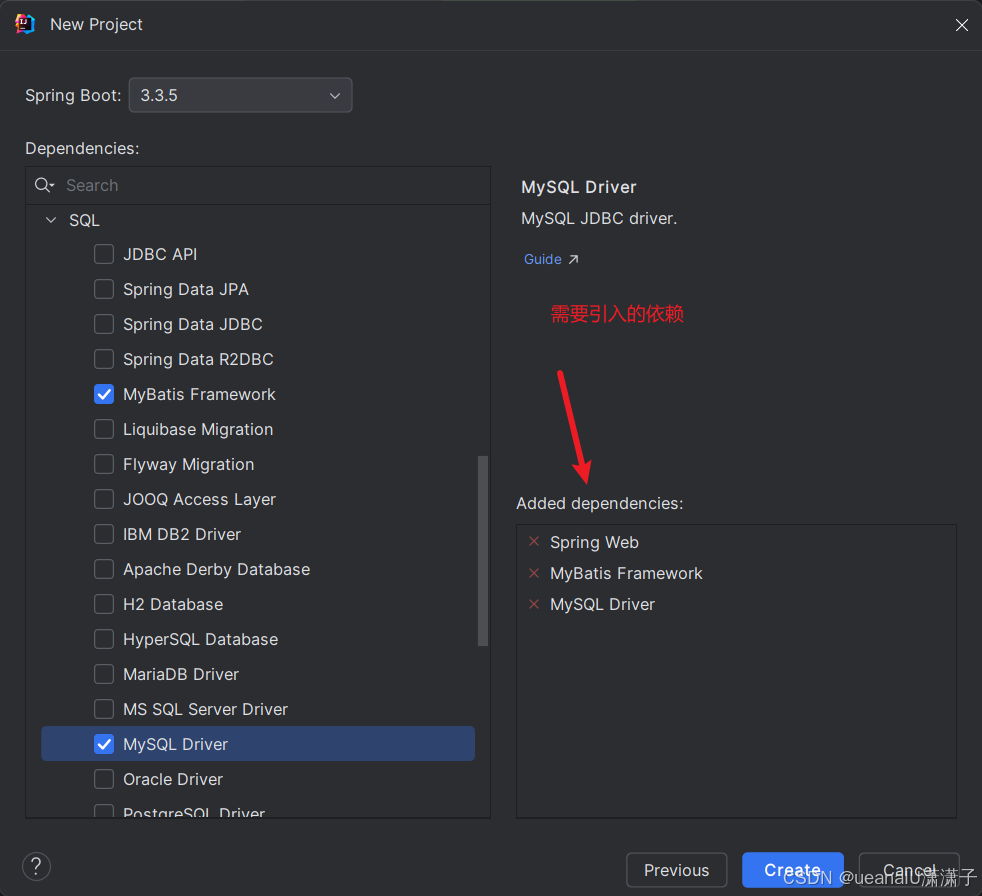Select MyBatis Framework in added dependencies list

tap(626, 573)
